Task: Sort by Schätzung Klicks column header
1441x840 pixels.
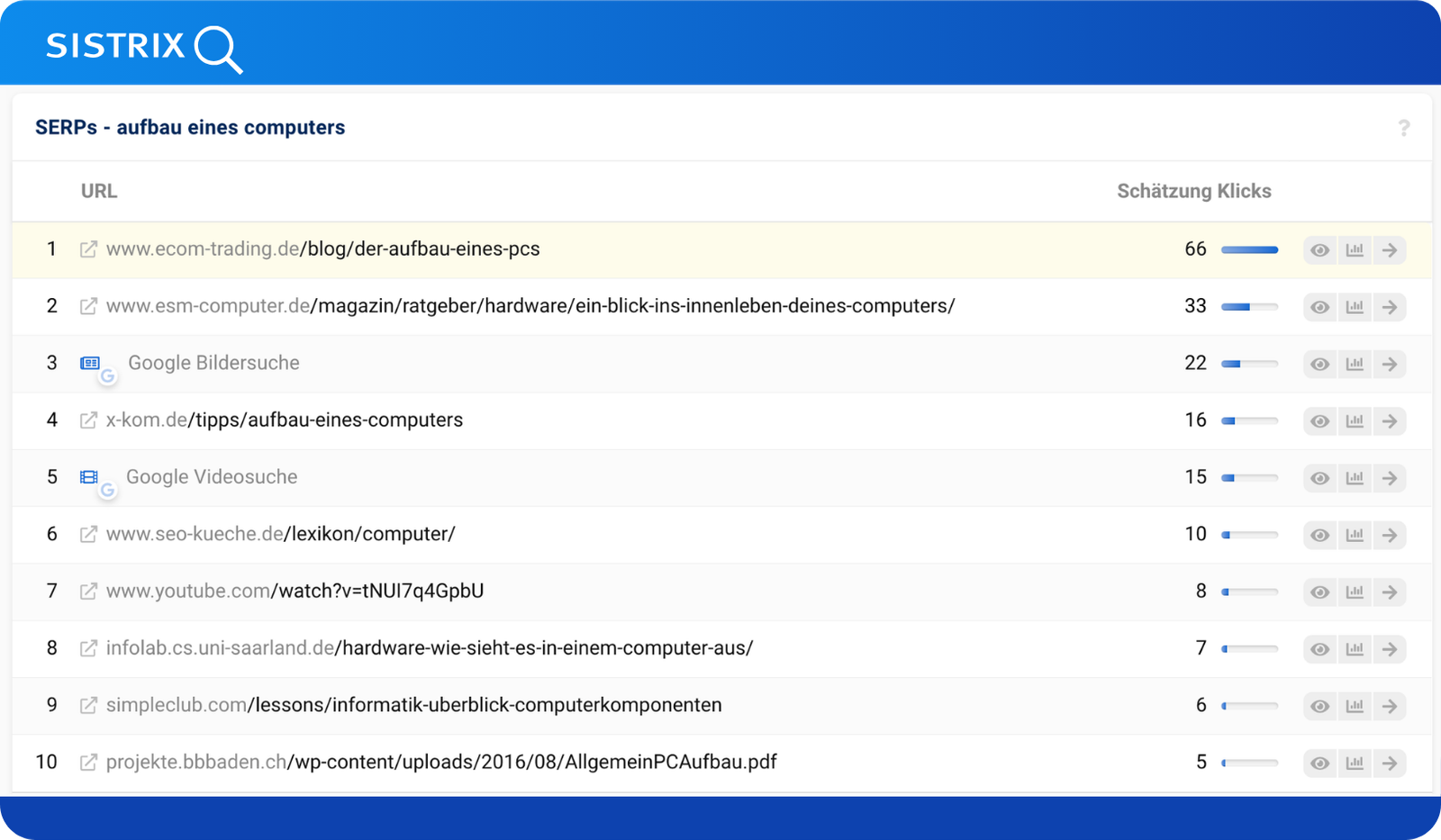Action: [x=1193, y=191]
